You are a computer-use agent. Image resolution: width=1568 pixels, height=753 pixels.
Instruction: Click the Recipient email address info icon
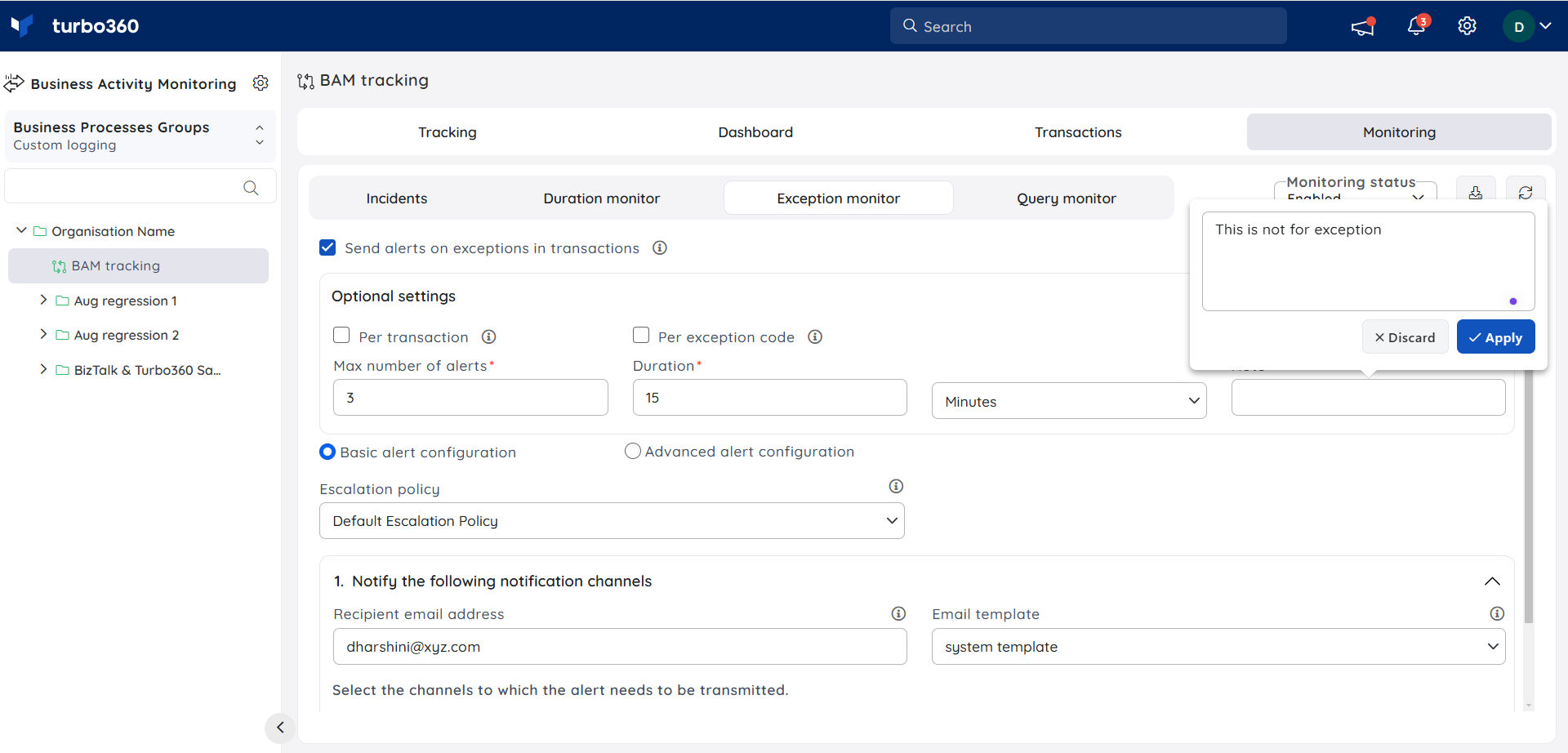pos(898,613)
